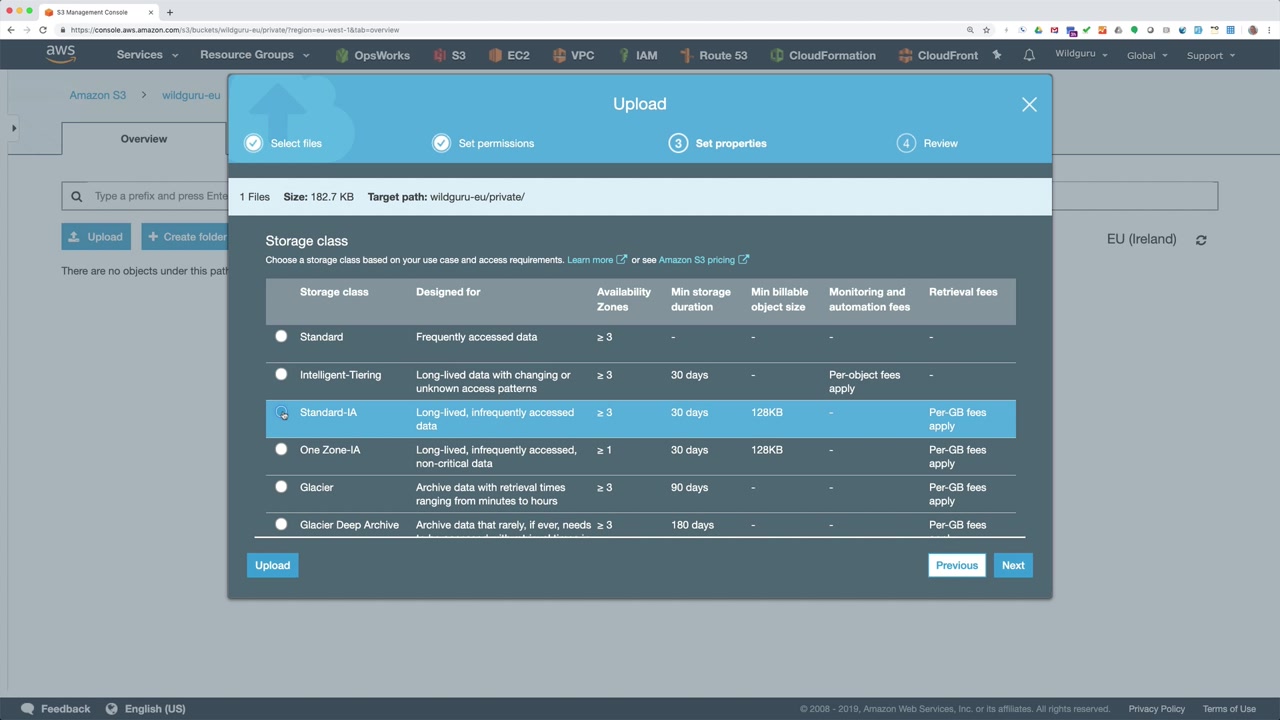Open the Global region dropdown
The image size is (1280, 720).
[1147, 55]
